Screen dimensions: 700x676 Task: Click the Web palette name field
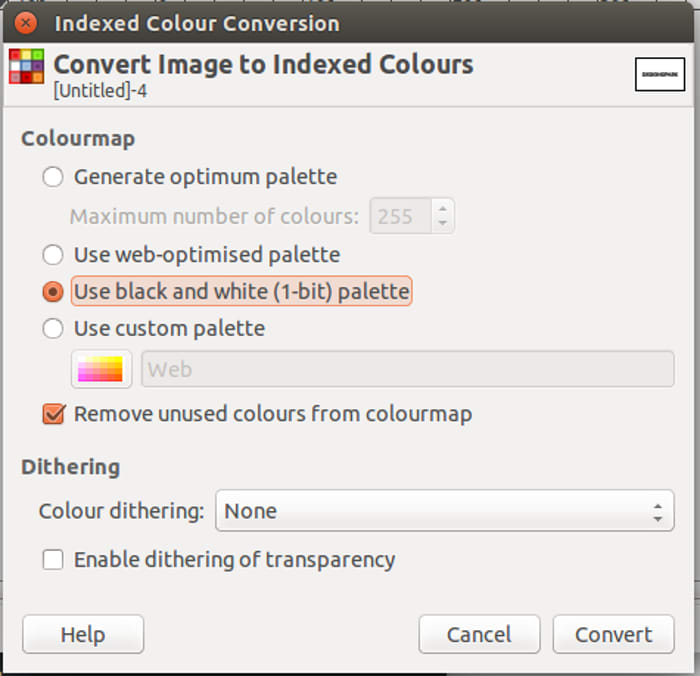point(407,369)
